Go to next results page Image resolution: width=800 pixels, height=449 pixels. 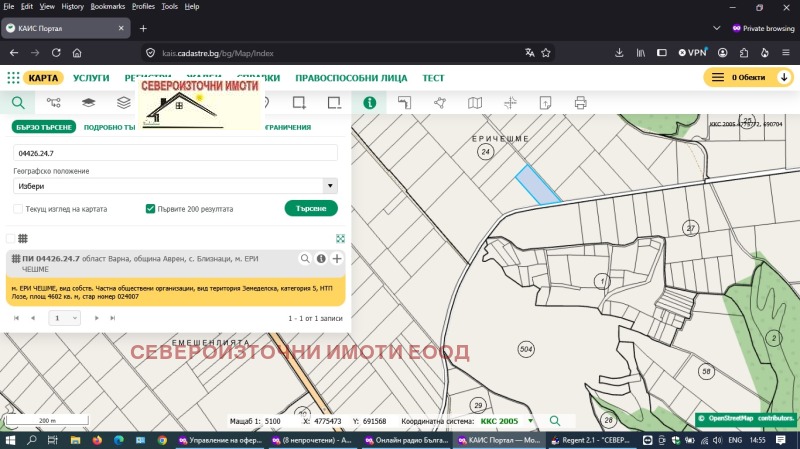tap(96, 318)
